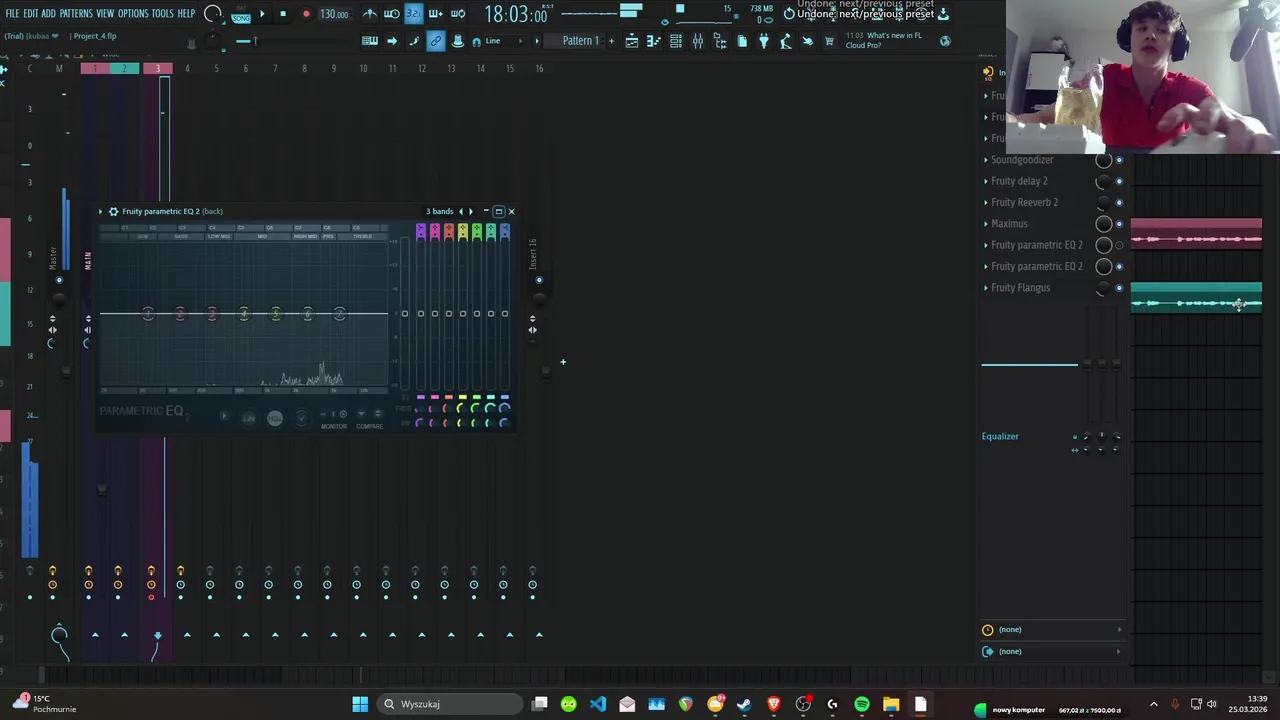Expand the Fruity Reeverb 2 slot arrow
The image size is (1280, 720).
[x=986, y=202]
